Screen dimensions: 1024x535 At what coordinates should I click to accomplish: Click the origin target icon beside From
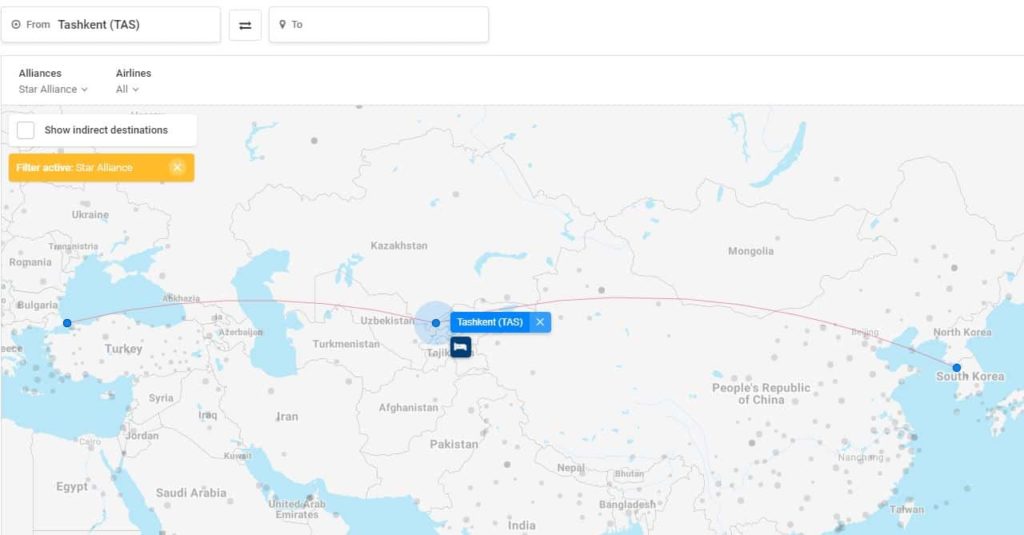(x=16, y=25)
